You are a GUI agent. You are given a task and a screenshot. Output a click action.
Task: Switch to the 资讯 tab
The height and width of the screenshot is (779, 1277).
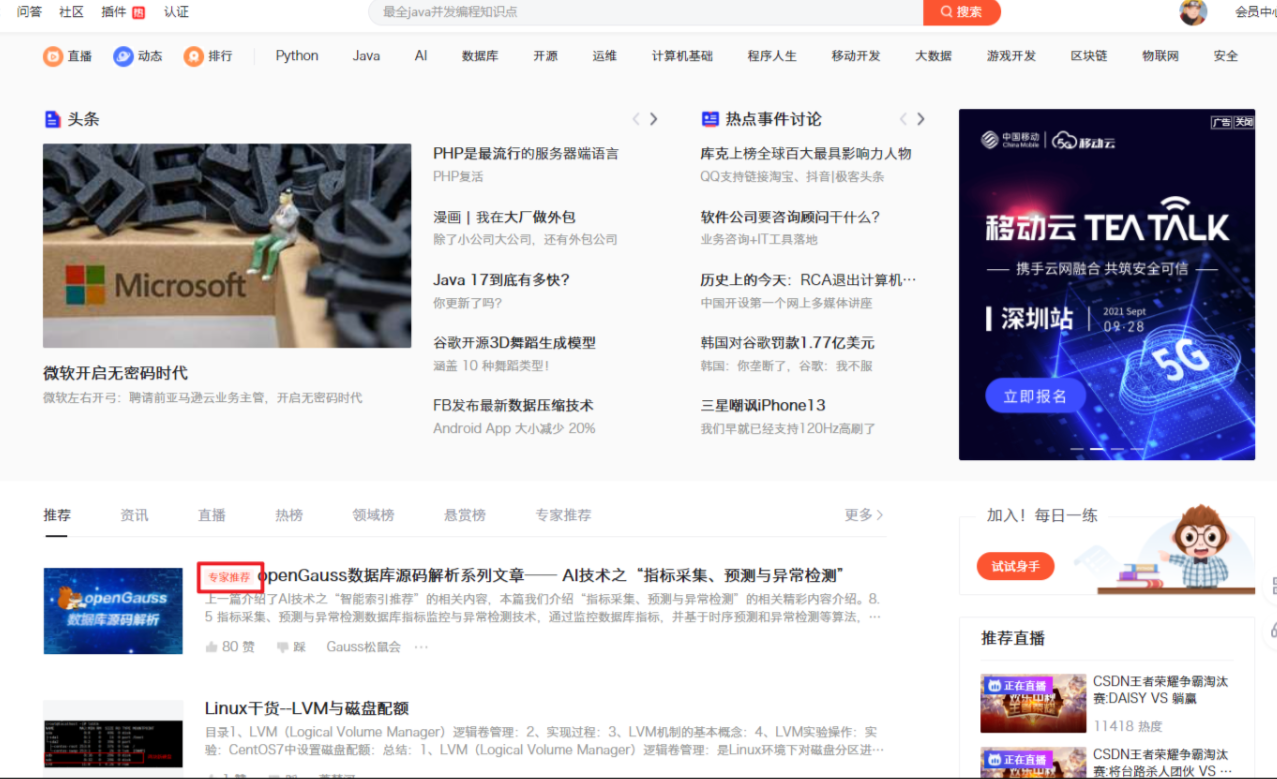[134, 515]
